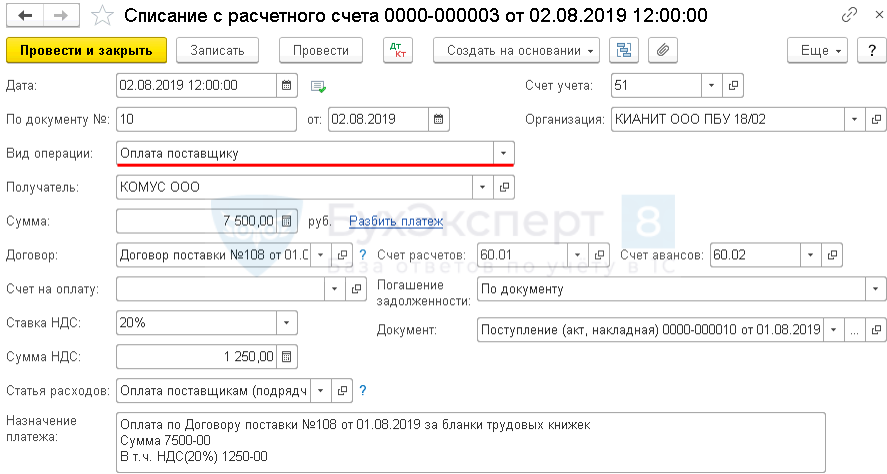Screen dimensions: 887x474
Task: Expand the Организация dropdown list
Action: coord(855,119)
